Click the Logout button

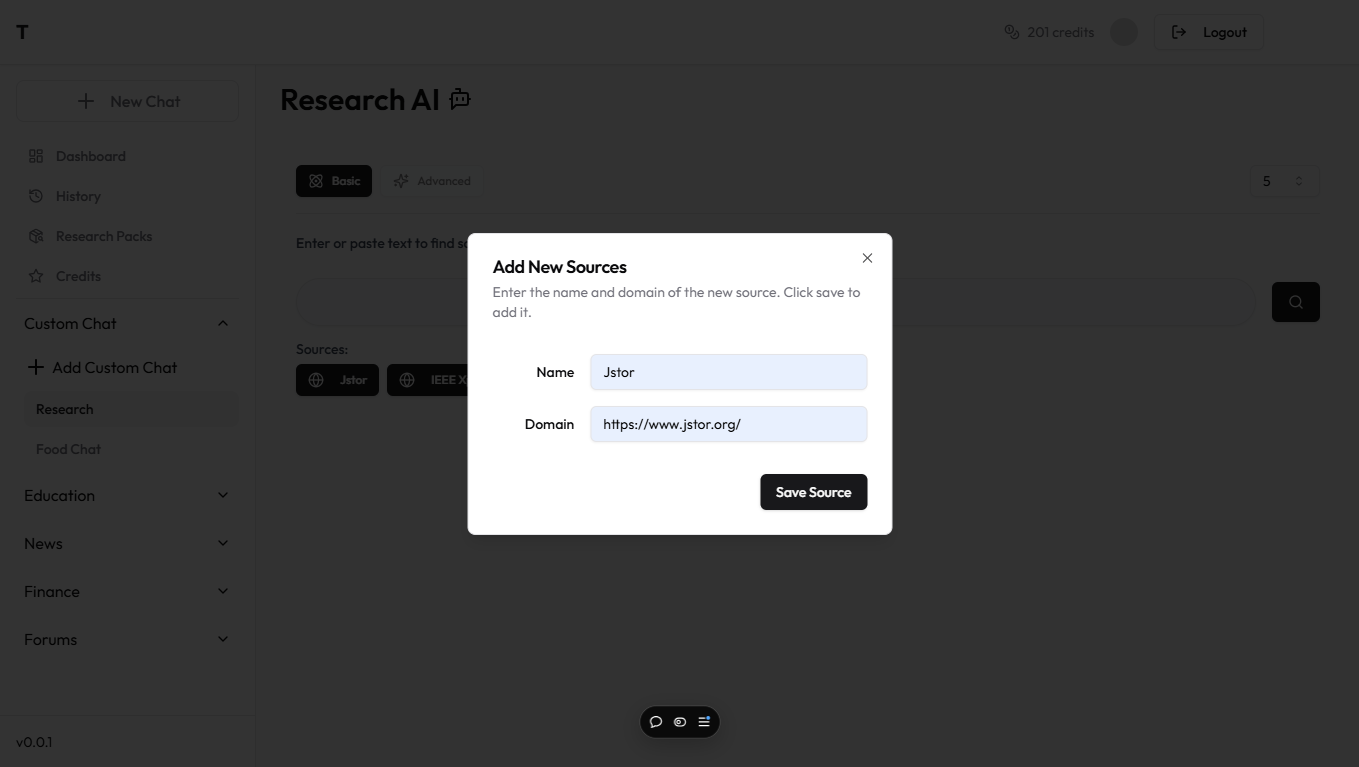tap(1208, 32)
